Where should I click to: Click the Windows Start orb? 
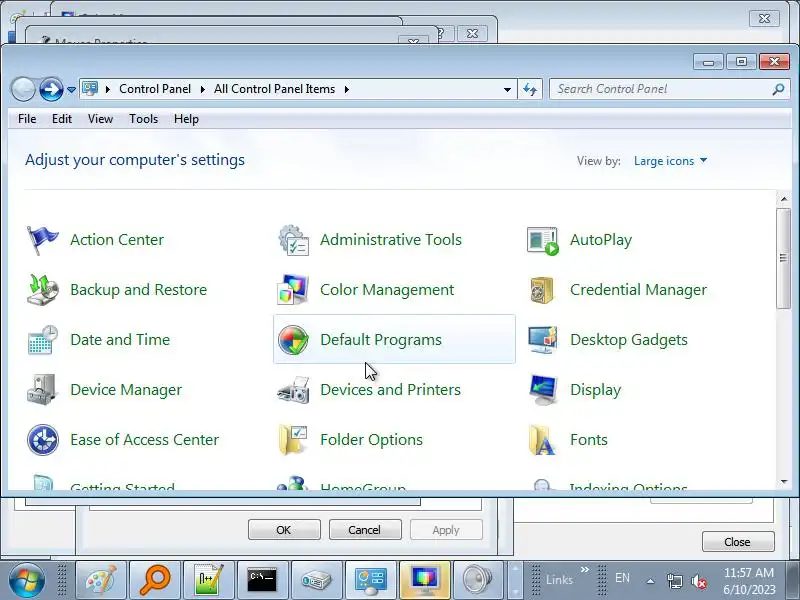point(26,580)
